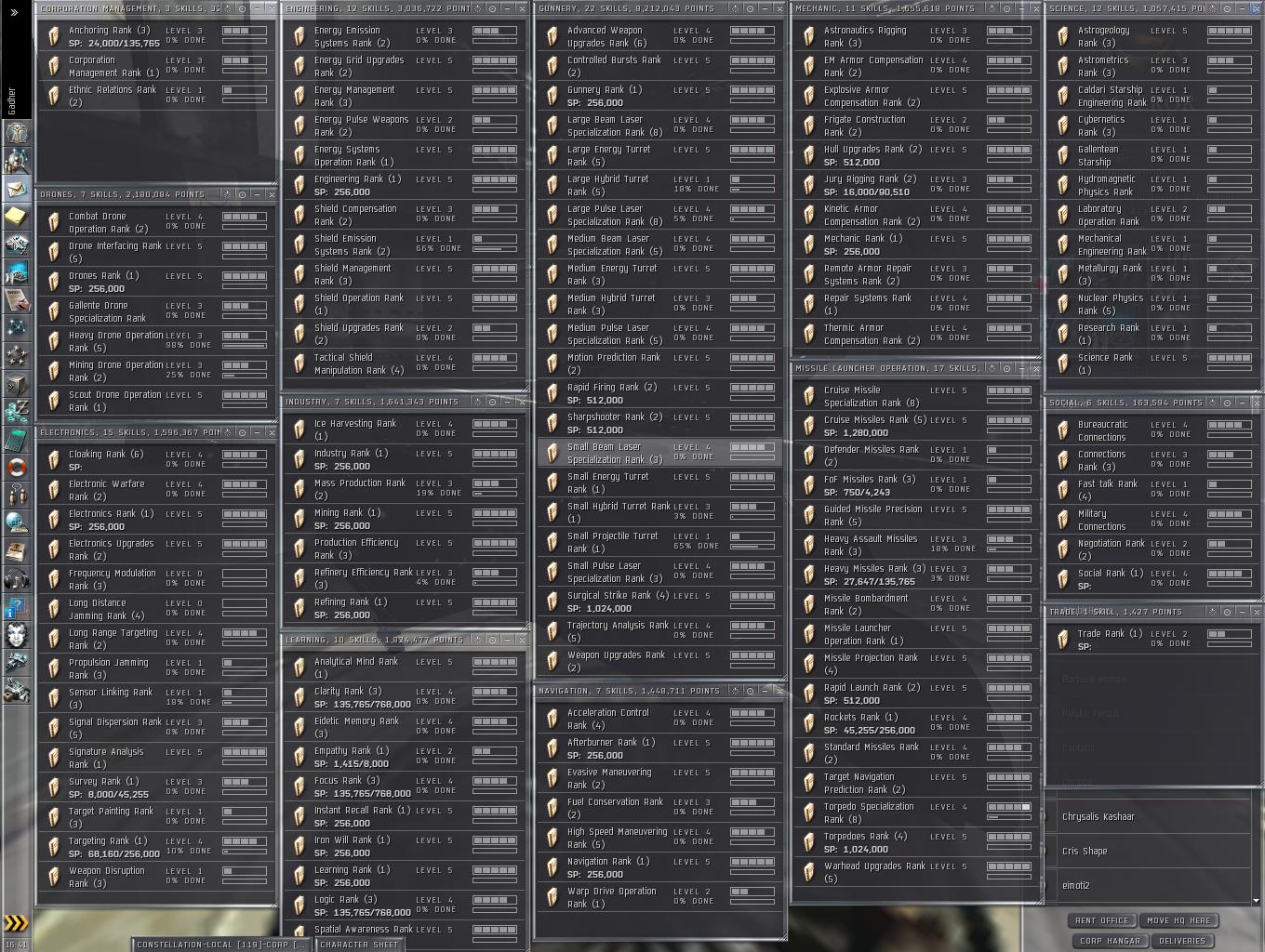Click Small Projectile Turret training progress bar

point(752,546)
